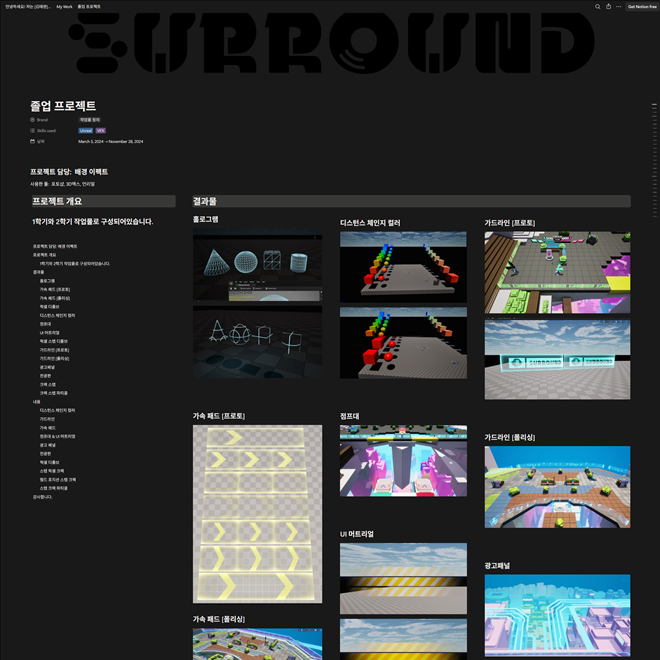Click the 디스턴스 체인지 컬러 heading
This screenshot has height=660, width=660.
[x=370, y=223]
